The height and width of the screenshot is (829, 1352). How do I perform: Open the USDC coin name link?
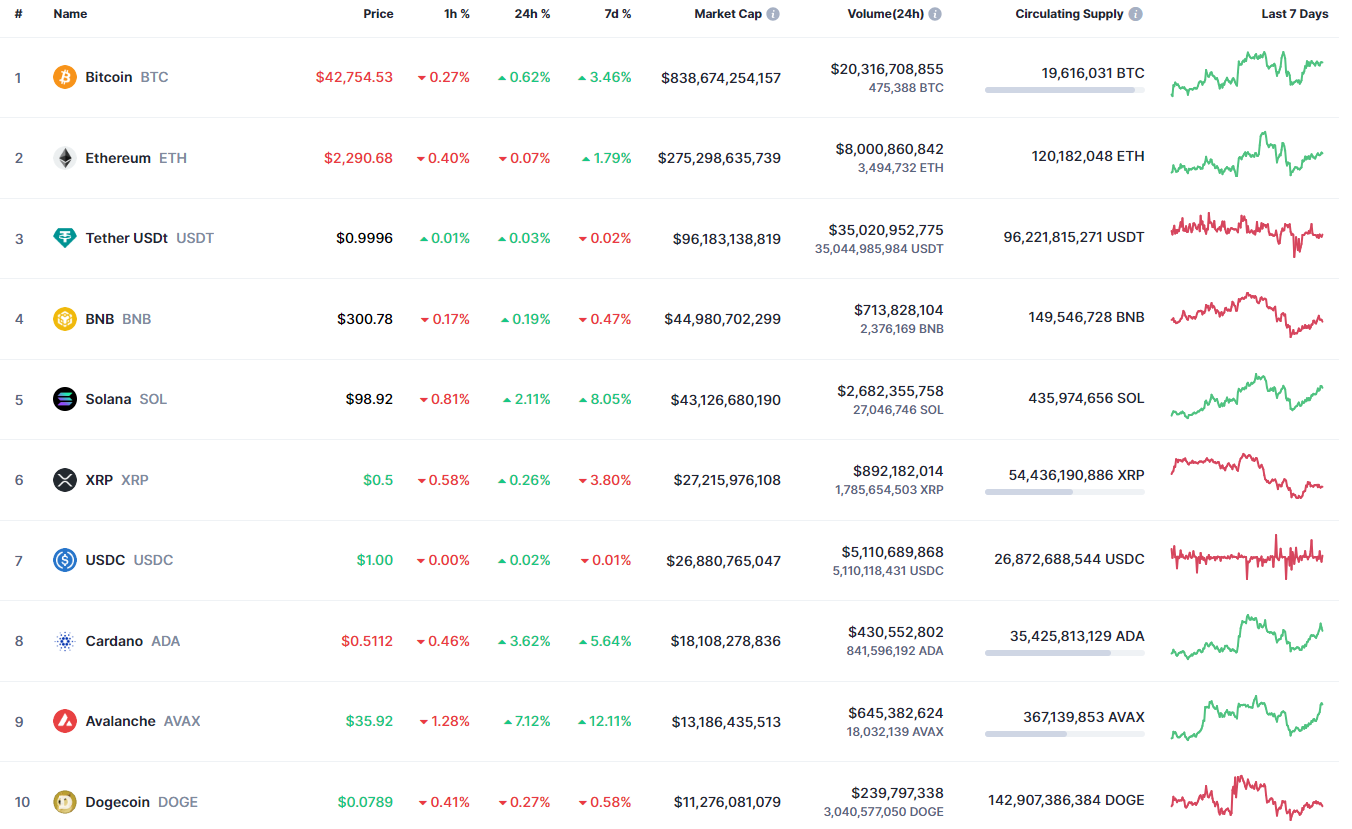pos(105,560)
